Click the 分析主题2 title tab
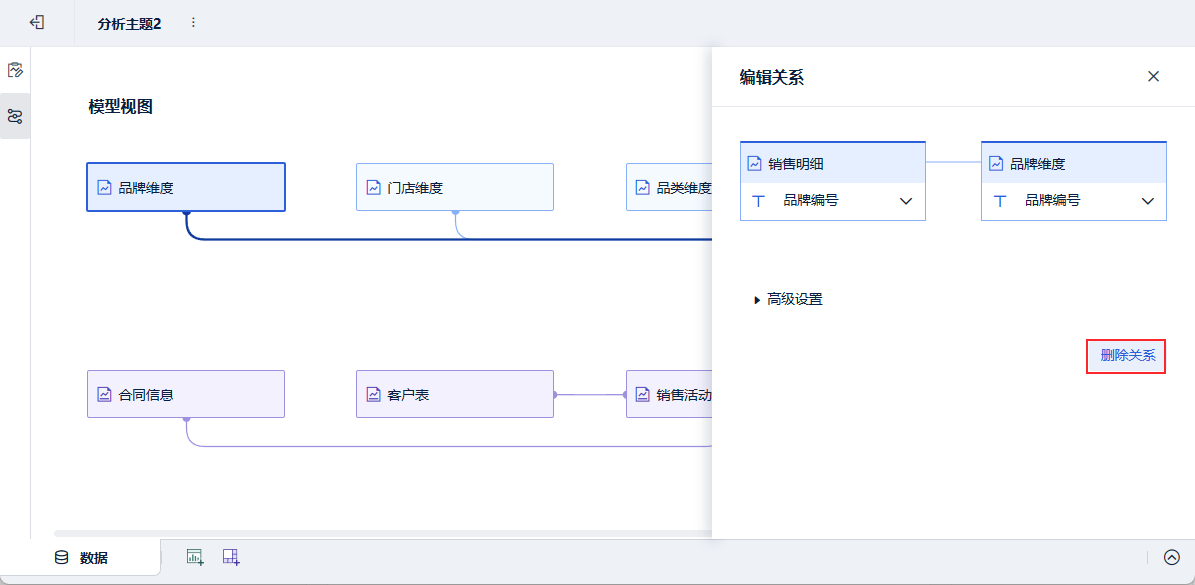This screenshot has height=585, width=1195. click(129, 23)
